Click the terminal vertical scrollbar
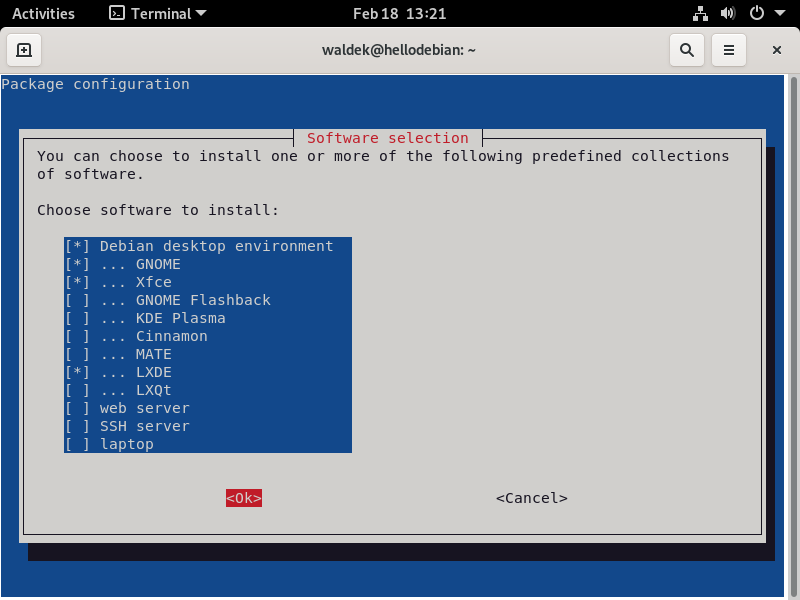Viewport: 800px width, 600px height. coord(793,337)
